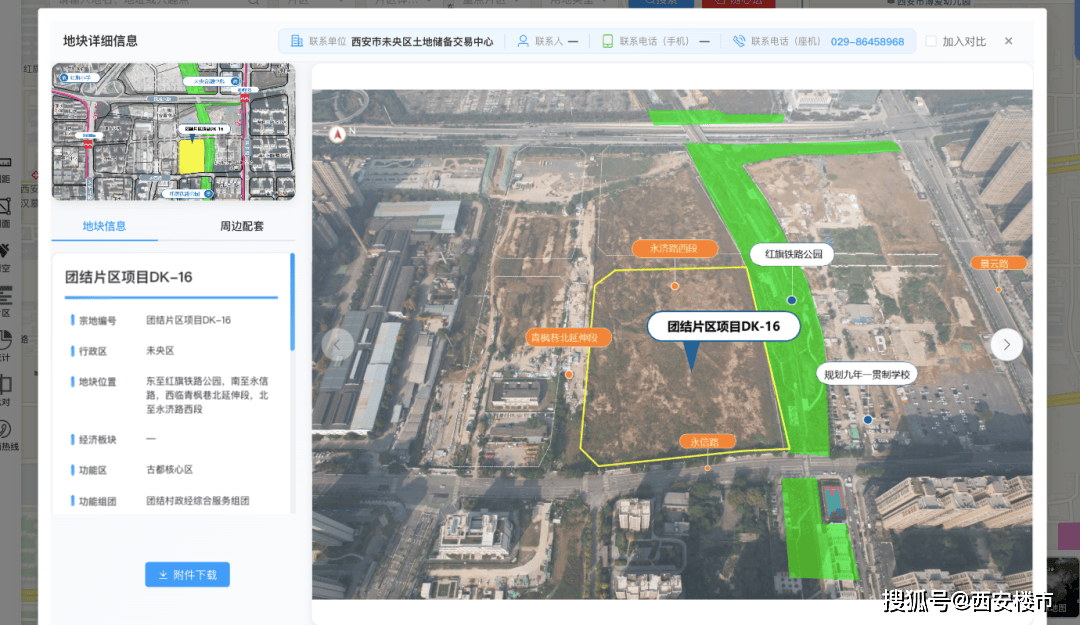Click the 青枫巷北延伸段 road label
Screen dimensions: 1080x625
568,338
